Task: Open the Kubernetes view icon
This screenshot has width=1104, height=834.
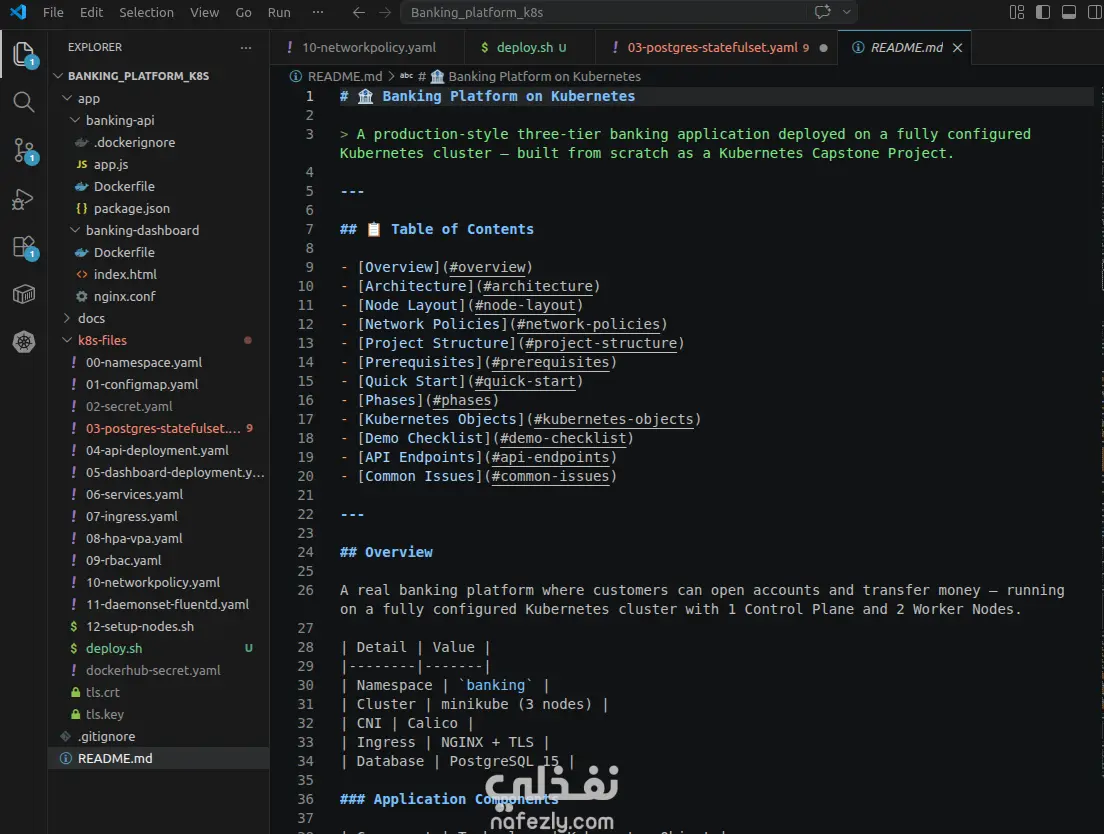Action: click(24, 341)
